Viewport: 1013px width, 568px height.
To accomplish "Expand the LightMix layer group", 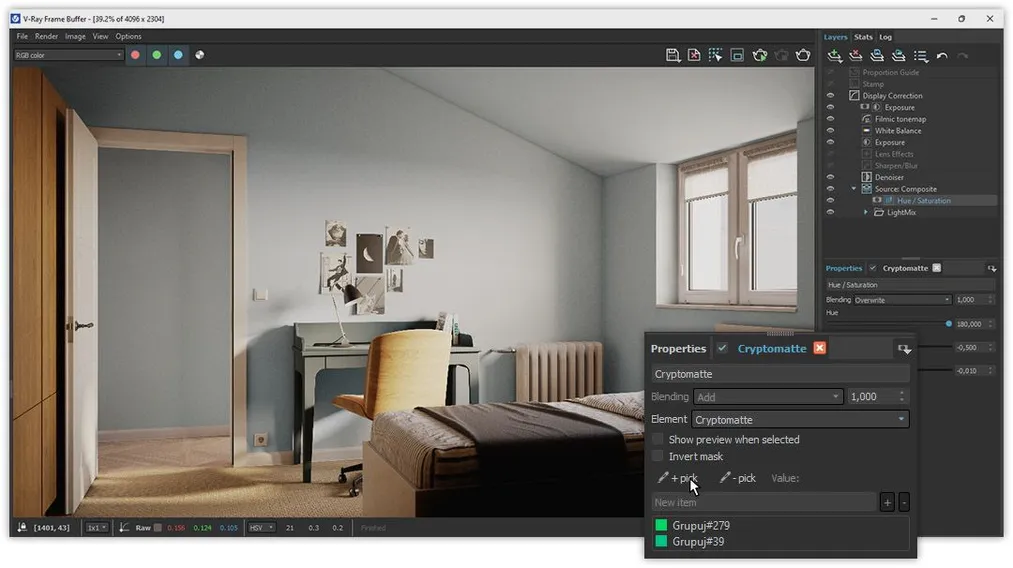I will click(867, 212).
